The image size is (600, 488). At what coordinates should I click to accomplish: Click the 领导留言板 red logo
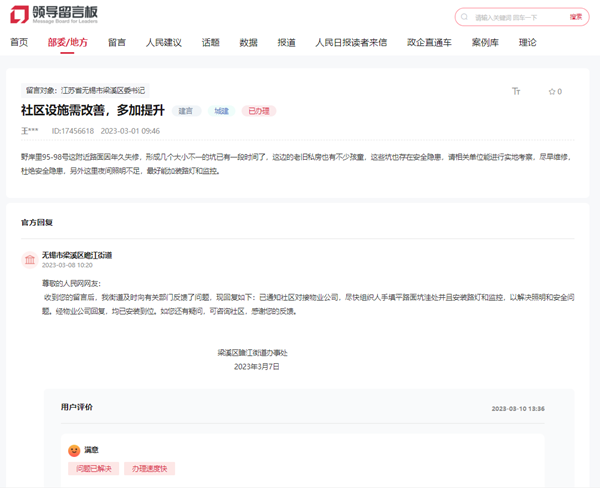[19, 14]
